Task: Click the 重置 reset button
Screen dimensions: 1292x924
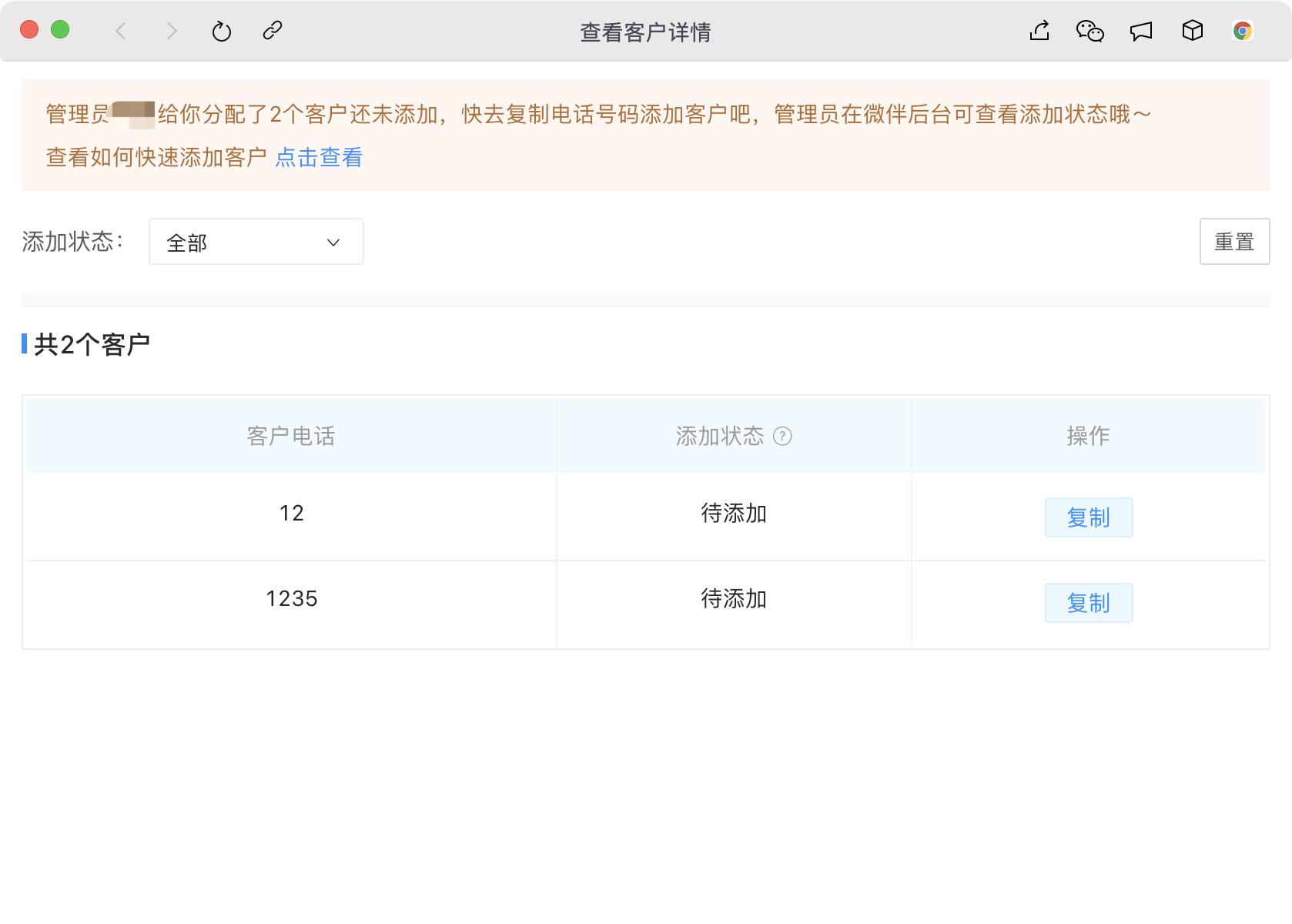Action: 1234,242
